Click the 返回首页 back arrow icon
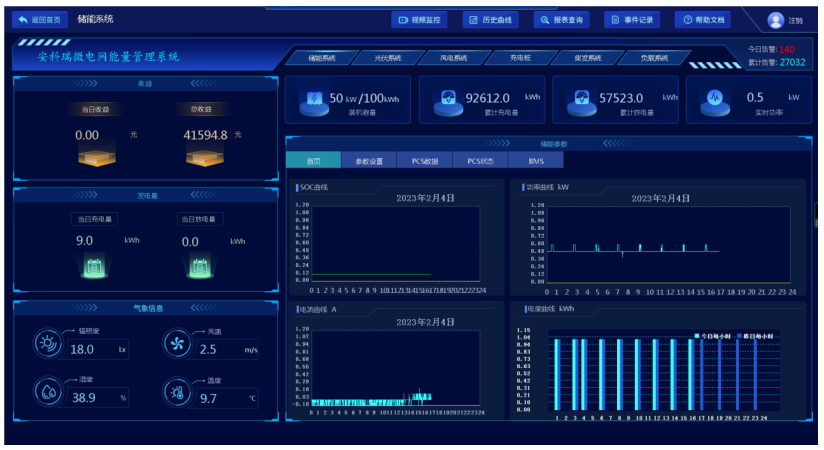The width and height of the screenshot is (824, 450). click(23, 19)
